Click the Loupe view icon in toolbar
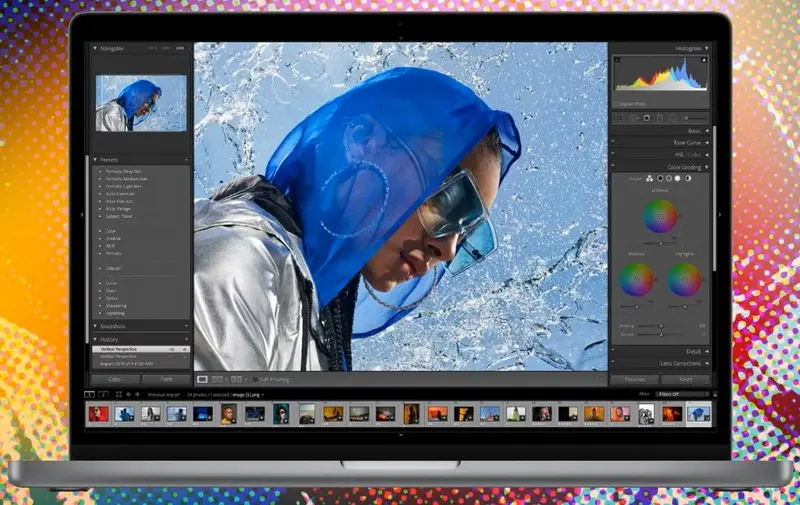Image resolution: width=800 pixels, height=505 pixels. [x=203, y=379]
